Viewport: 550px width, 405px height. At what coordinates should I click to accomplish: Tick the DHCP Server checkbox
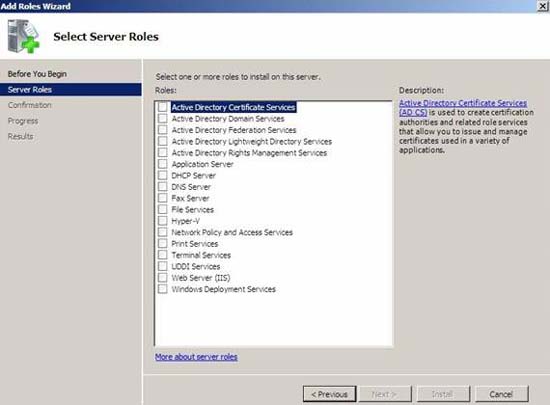162,175
